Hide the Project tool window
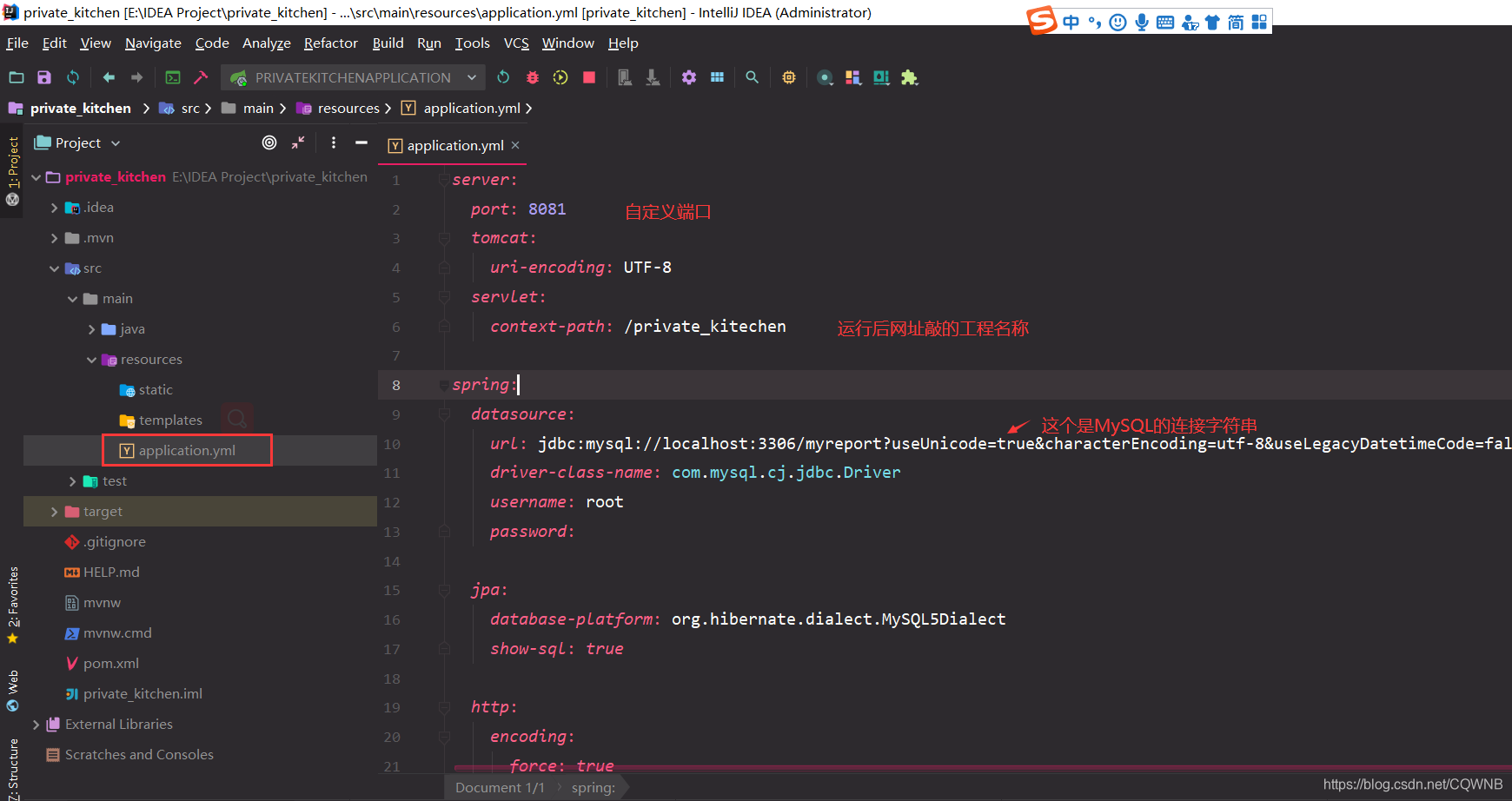This screenshot has height=801, width=1512. coord(361,142)
